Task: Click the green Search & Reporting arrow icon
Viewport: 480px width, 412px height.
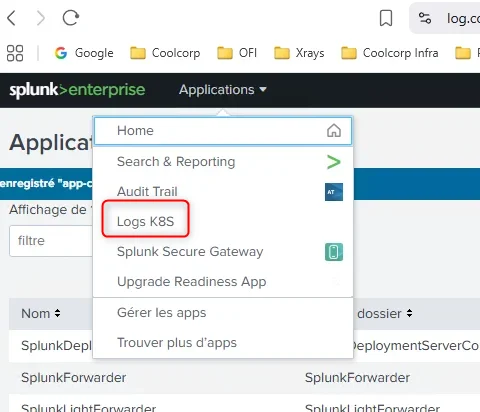Action: click(334, 162)
